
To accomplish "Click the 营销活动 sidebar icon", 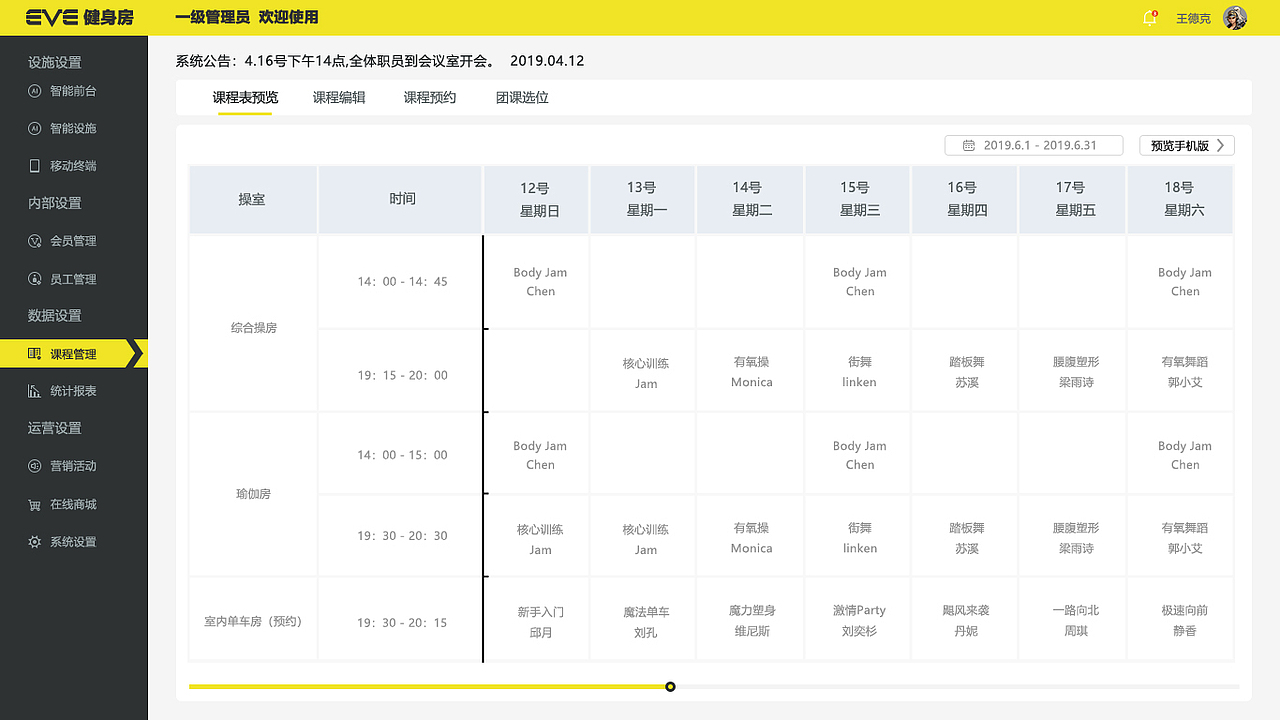I will coord(34,466).
